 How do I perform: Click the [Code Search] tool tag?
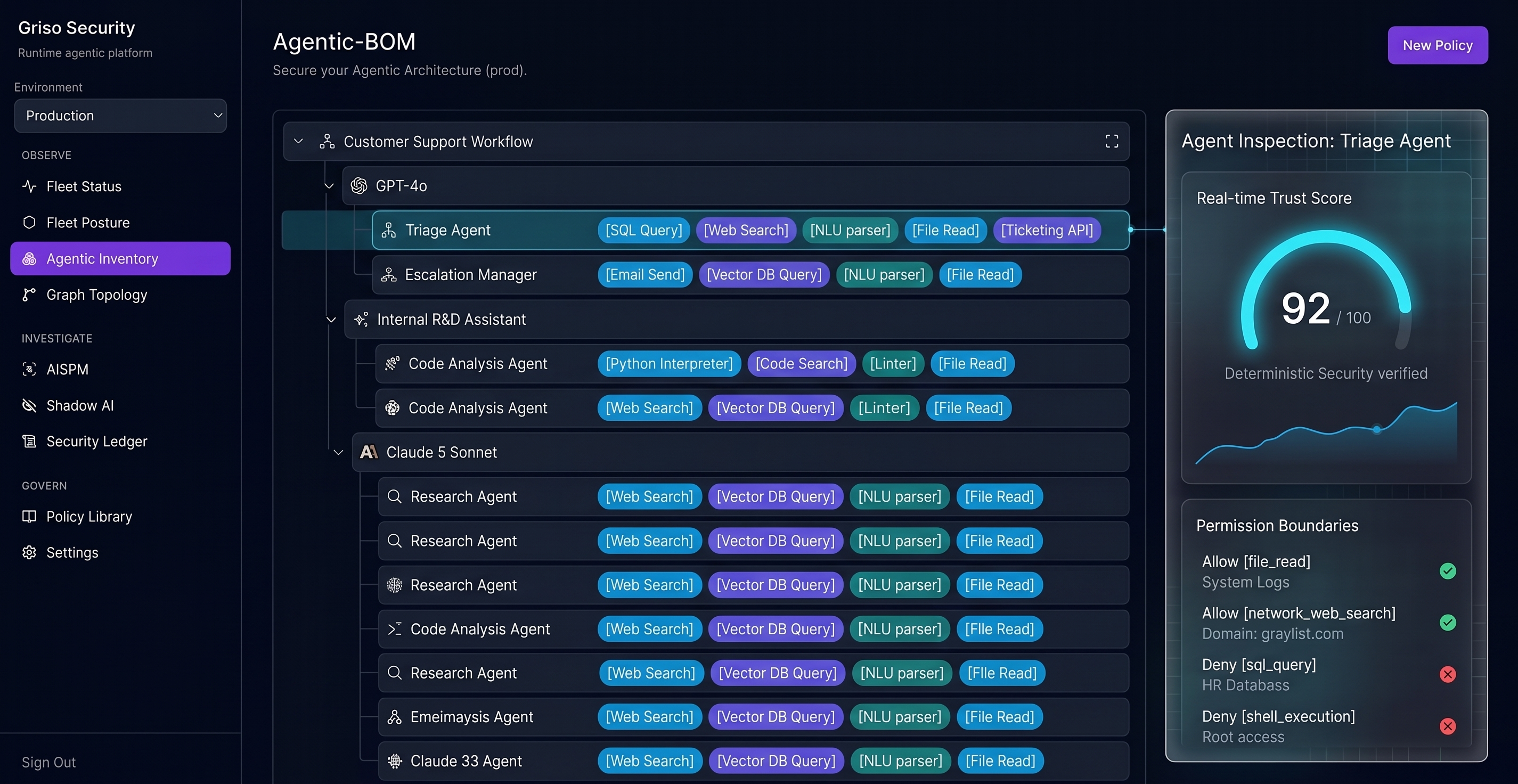(x=802, y=364)
